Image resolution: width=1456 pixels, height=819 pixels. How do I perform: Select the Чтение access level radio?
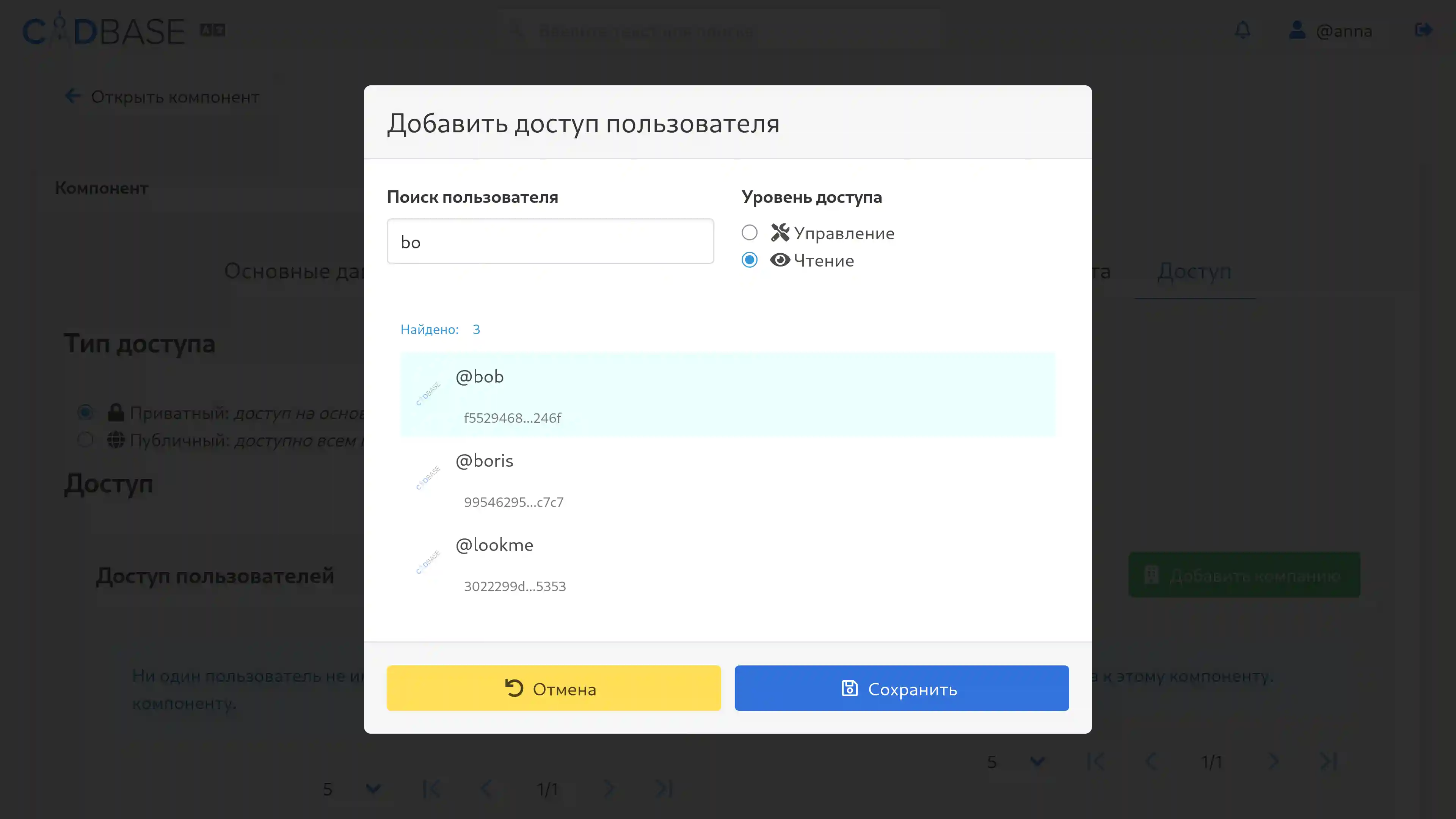750,260
